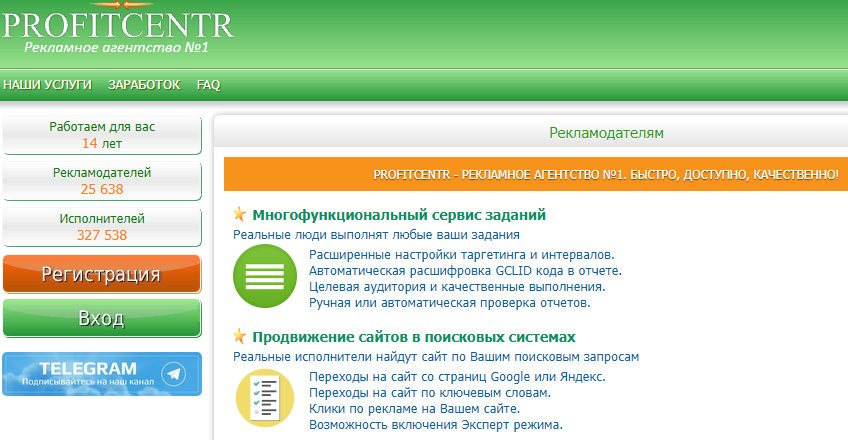Click the orange PROFITCENTR slogan banner
Viewport: 848px width, 440px height.
click(x=536, y=174)
